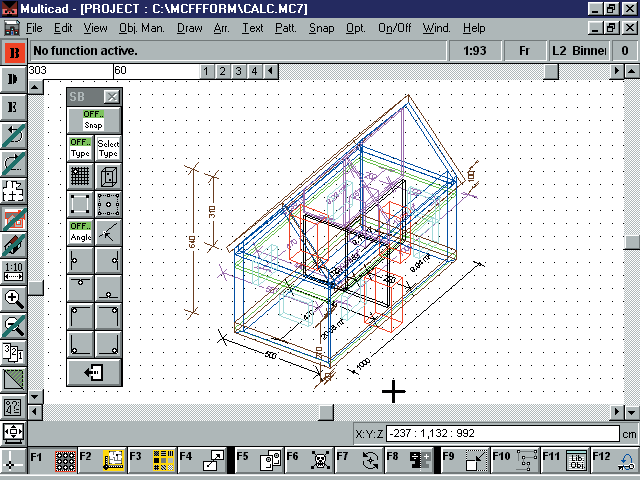Image resolution: width=640 pixels, height=480 pixels.
Task: Open the Draw menu
Action: (189, 28)
